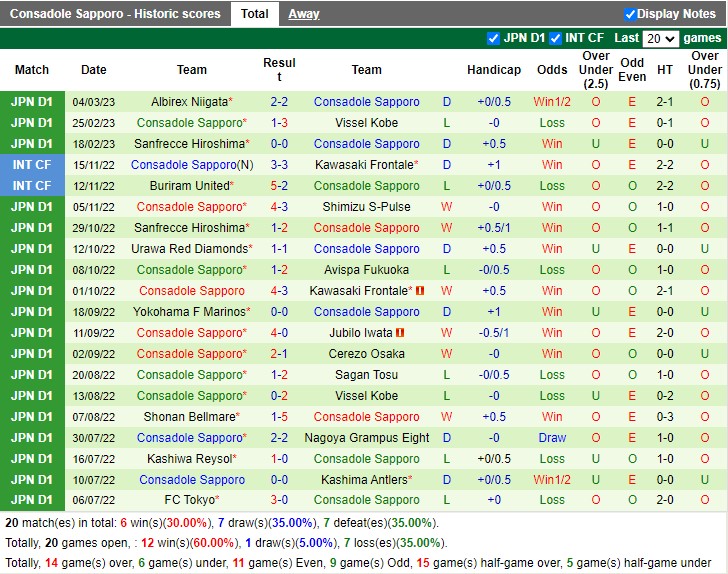The height and width of the screenshot is (574, 728).
Task: Open FC Tokyo team link
Action: point(189,500)
